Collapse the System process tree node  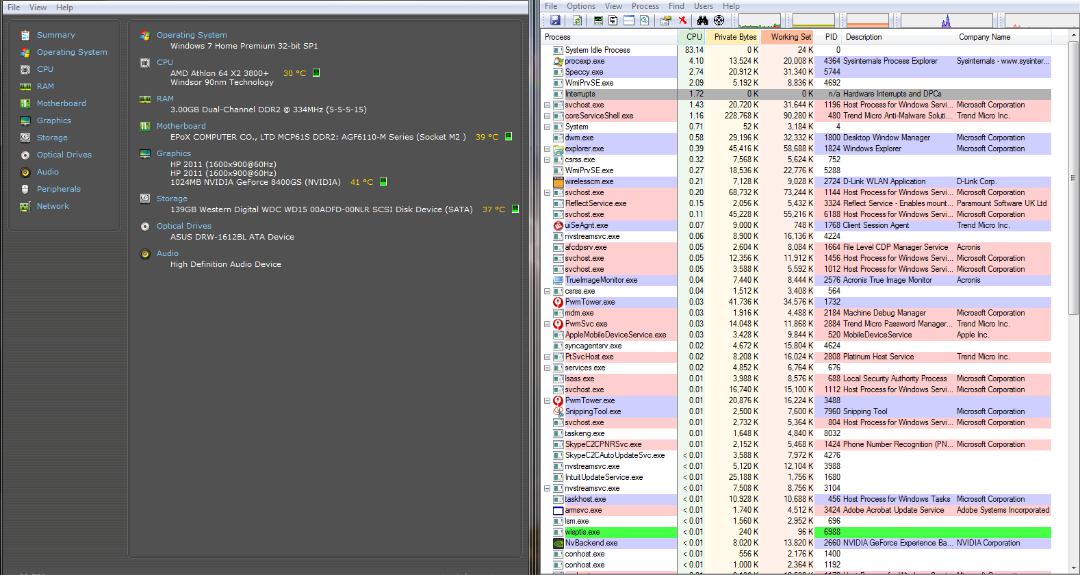tap(548, 127)
